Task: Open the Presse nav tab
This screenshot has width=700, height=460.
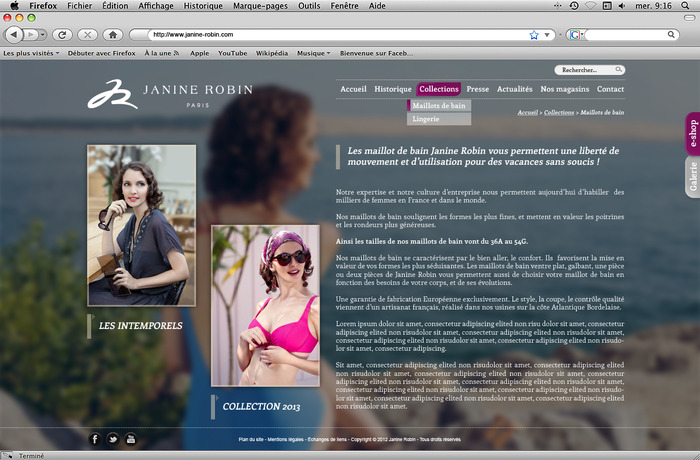Action: coord(478,89)
